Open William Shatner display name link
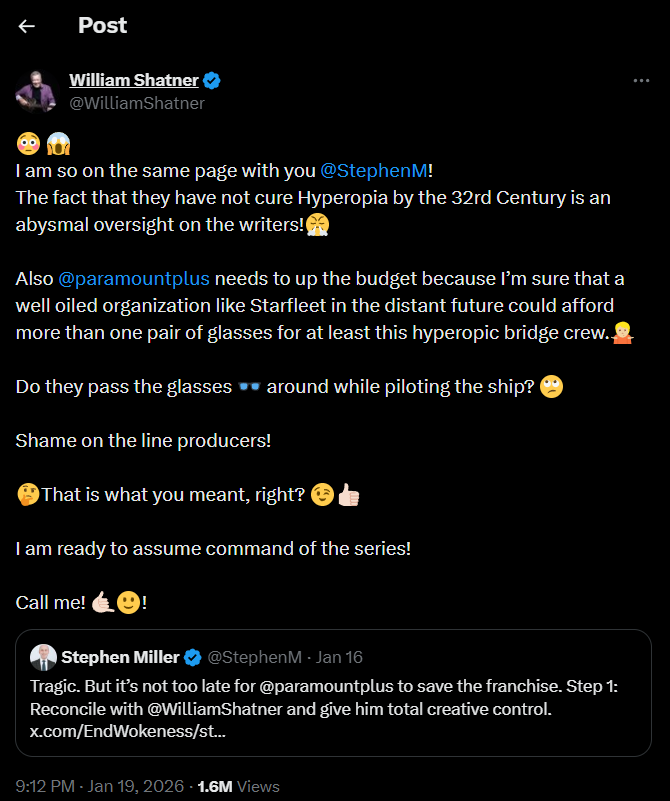Screen dimensions: 670x801 [x=134, y=81]
